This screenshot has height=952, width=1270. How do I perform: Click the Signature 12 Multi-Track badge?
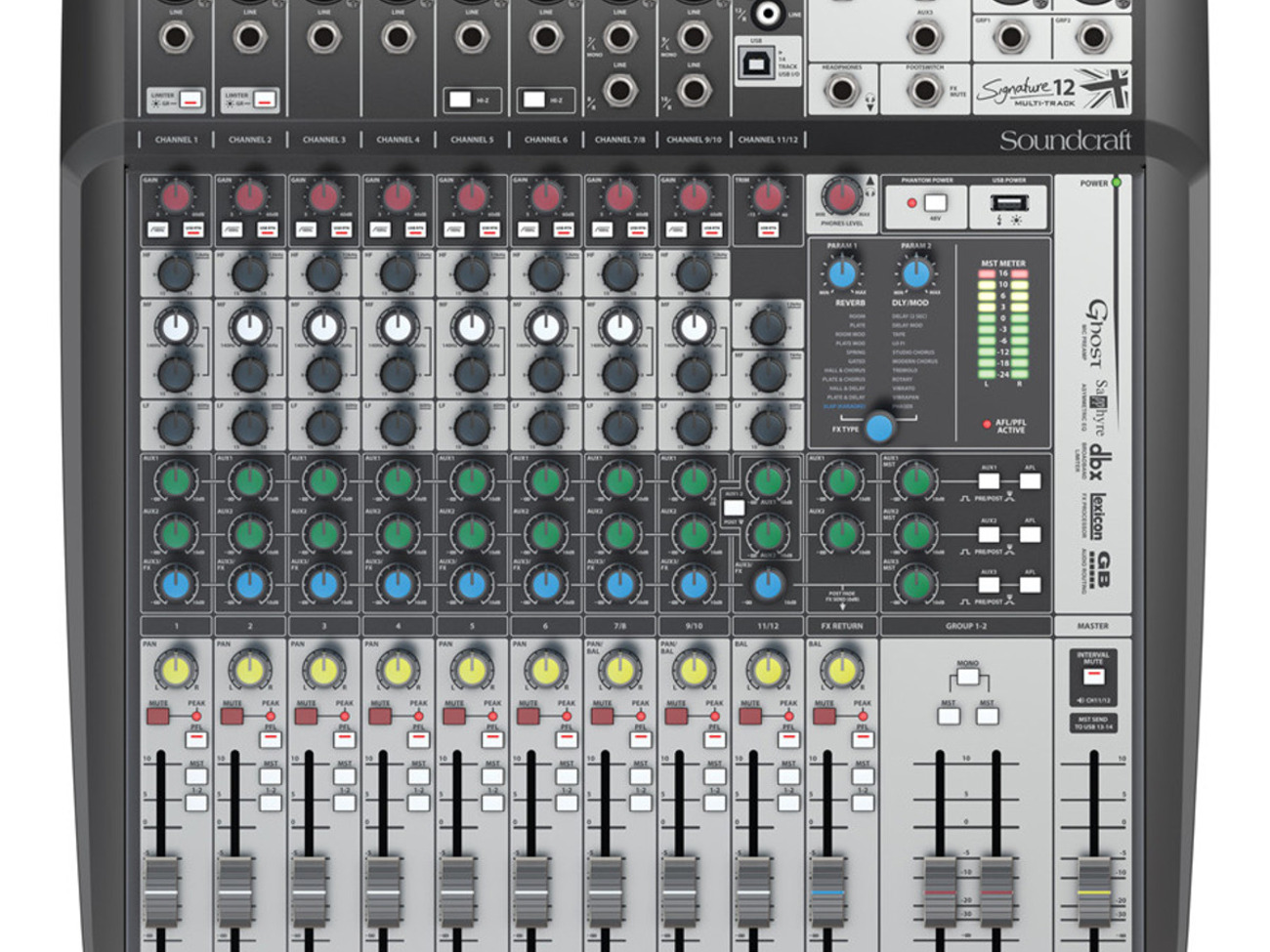tap(1052, 89)
